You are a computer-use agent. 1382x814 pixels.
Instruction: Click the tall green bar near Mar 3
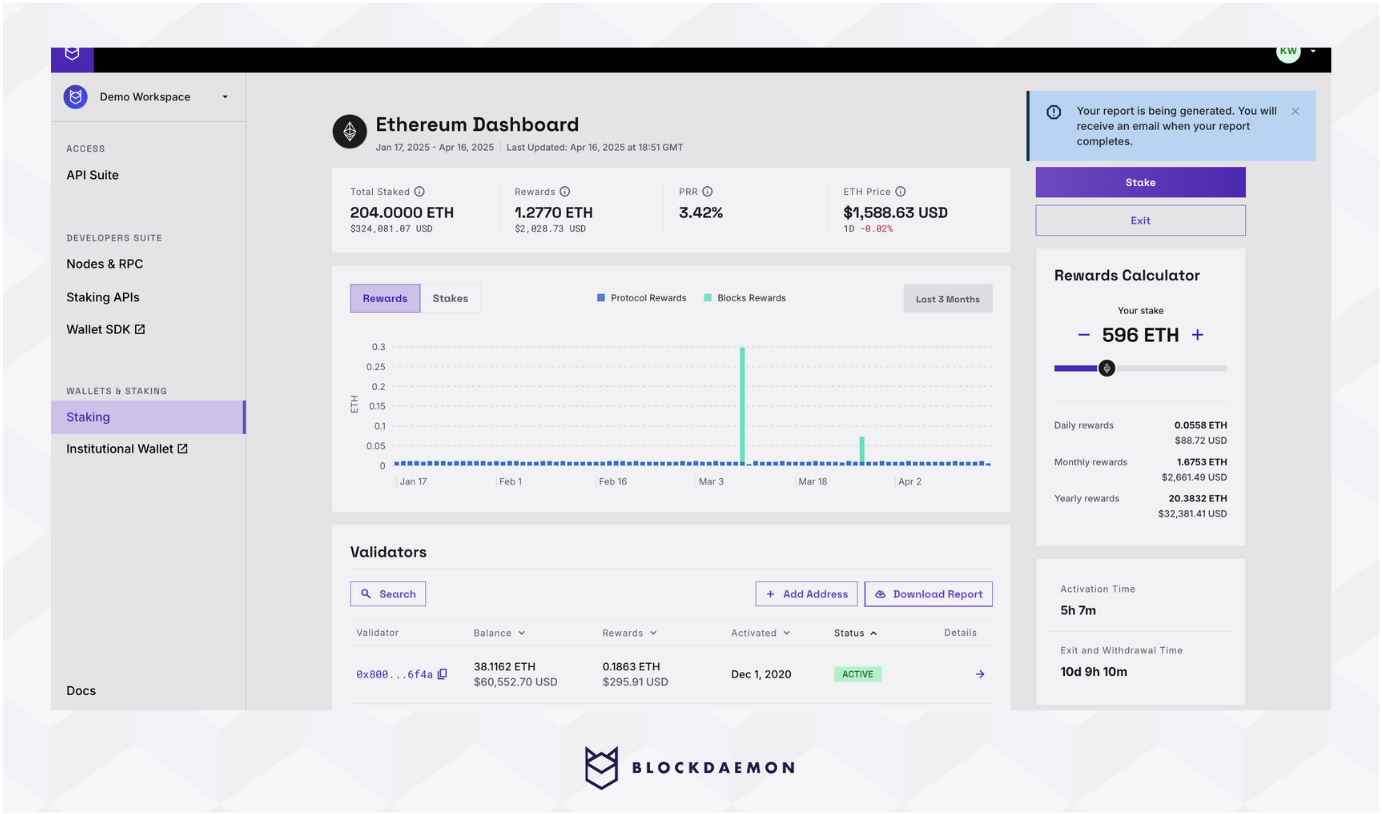pos(742,405)
